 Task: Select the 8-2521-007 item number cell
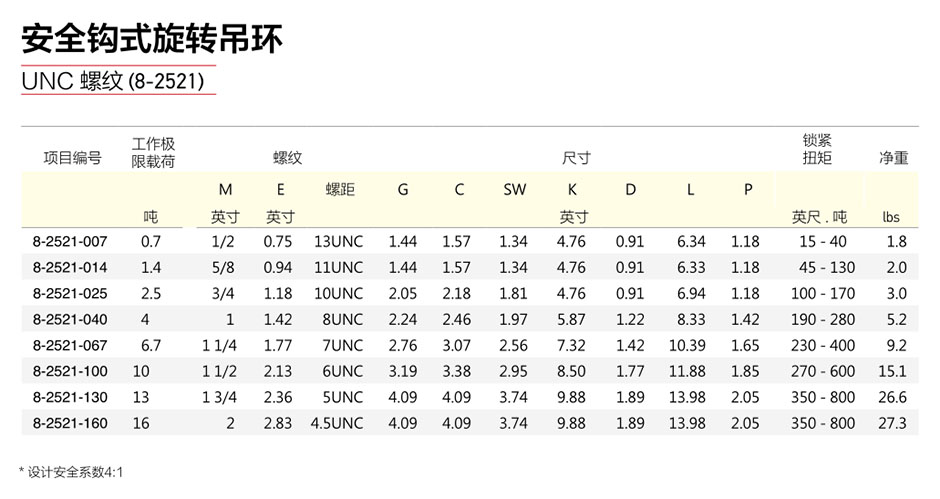tap(70, 242)
